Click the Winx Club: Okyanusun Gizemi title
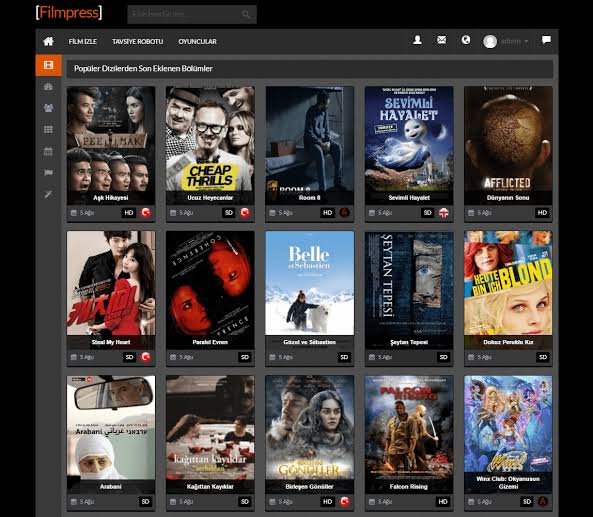This screenshot has height=517, width=593. pos(508,483)
